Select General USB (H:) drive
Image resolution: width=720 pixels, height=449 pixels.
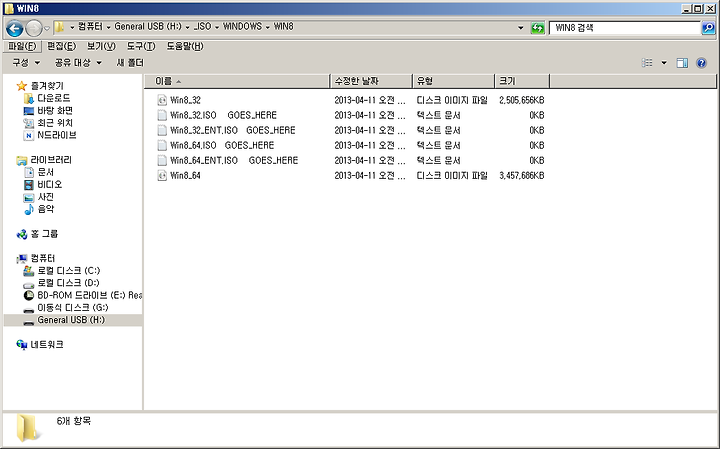[71, 320]
